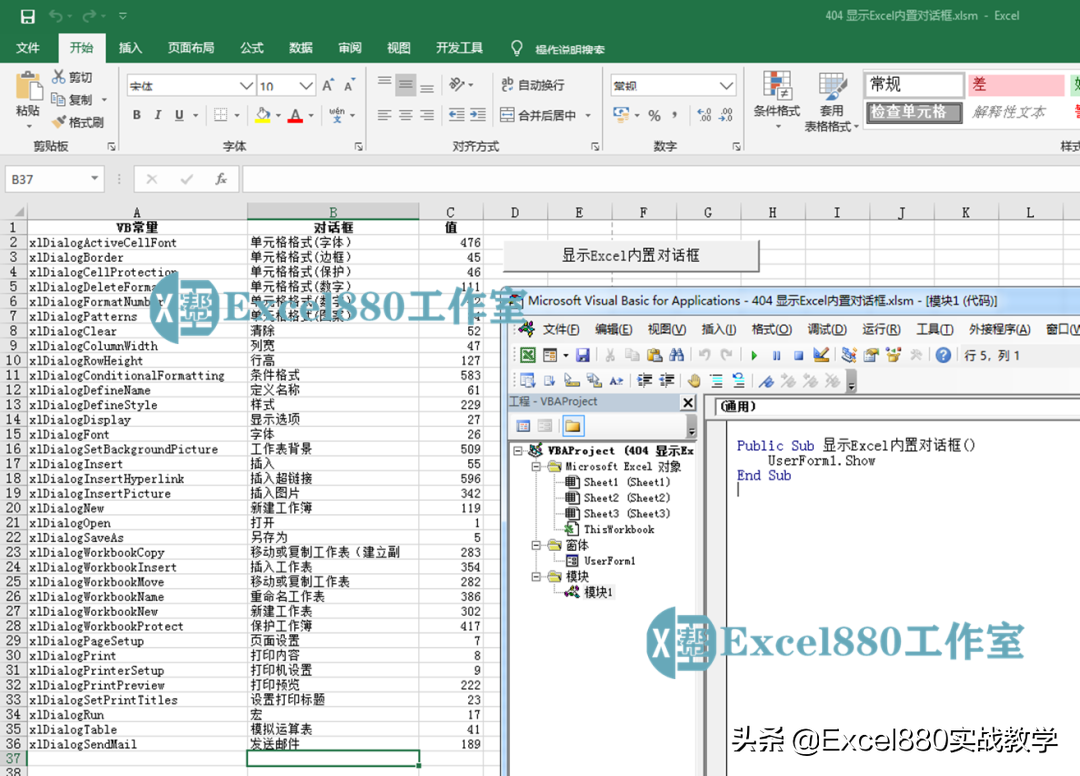The image size is (1080, 776).
Task: Toggle Italic formatting button
Action: click(x=158, y=115)
